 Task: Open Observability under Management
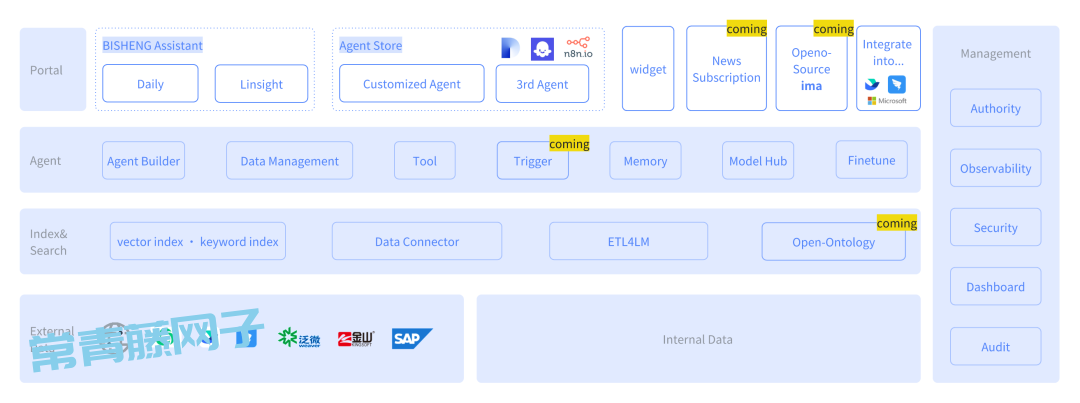tap(995, 169)
